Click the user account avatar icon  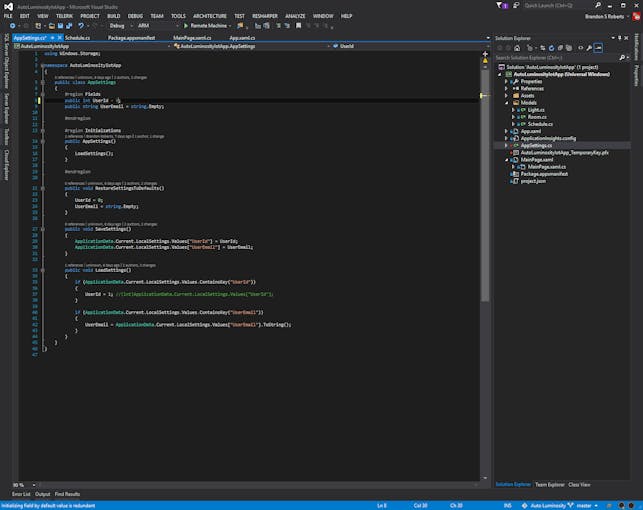(x=636, y=16)
